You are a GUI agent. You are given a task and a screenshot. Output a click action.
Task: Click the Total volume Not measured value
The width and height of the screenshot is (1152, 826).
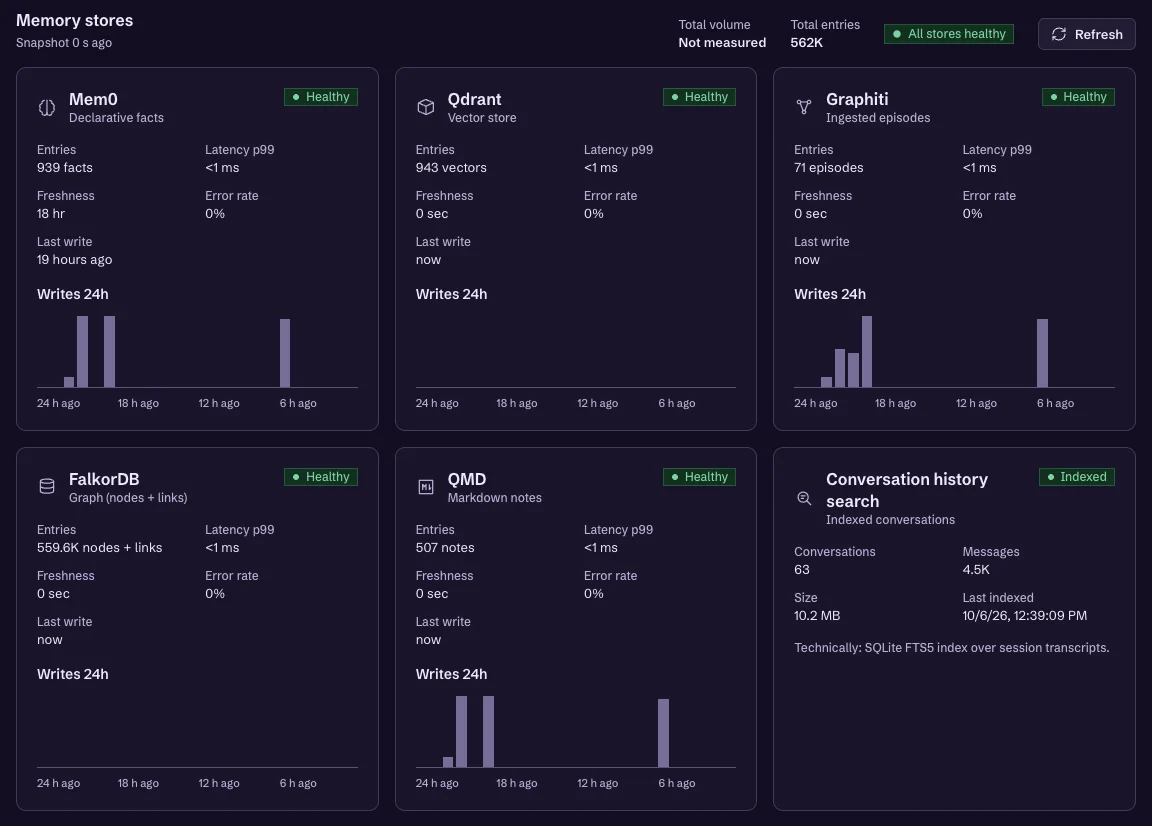pyautogui.click(x=721, y=43)
